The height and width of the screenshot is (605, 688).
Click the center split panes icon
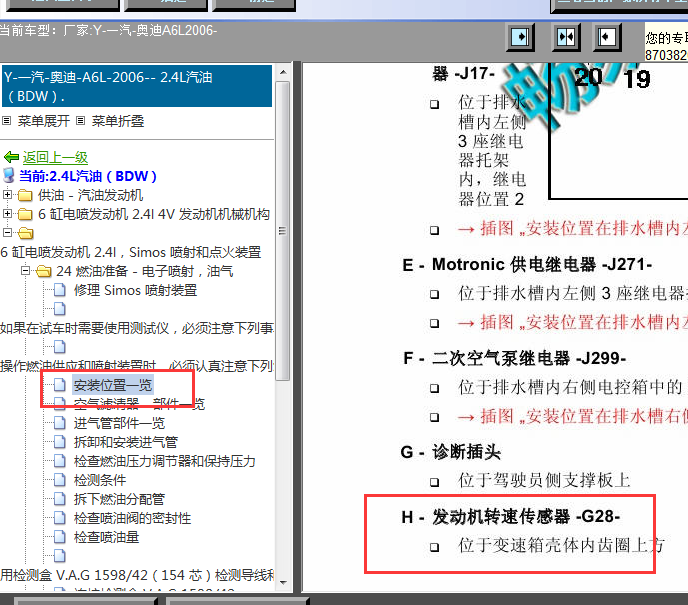pyautogui.click(x=566, y=37)
